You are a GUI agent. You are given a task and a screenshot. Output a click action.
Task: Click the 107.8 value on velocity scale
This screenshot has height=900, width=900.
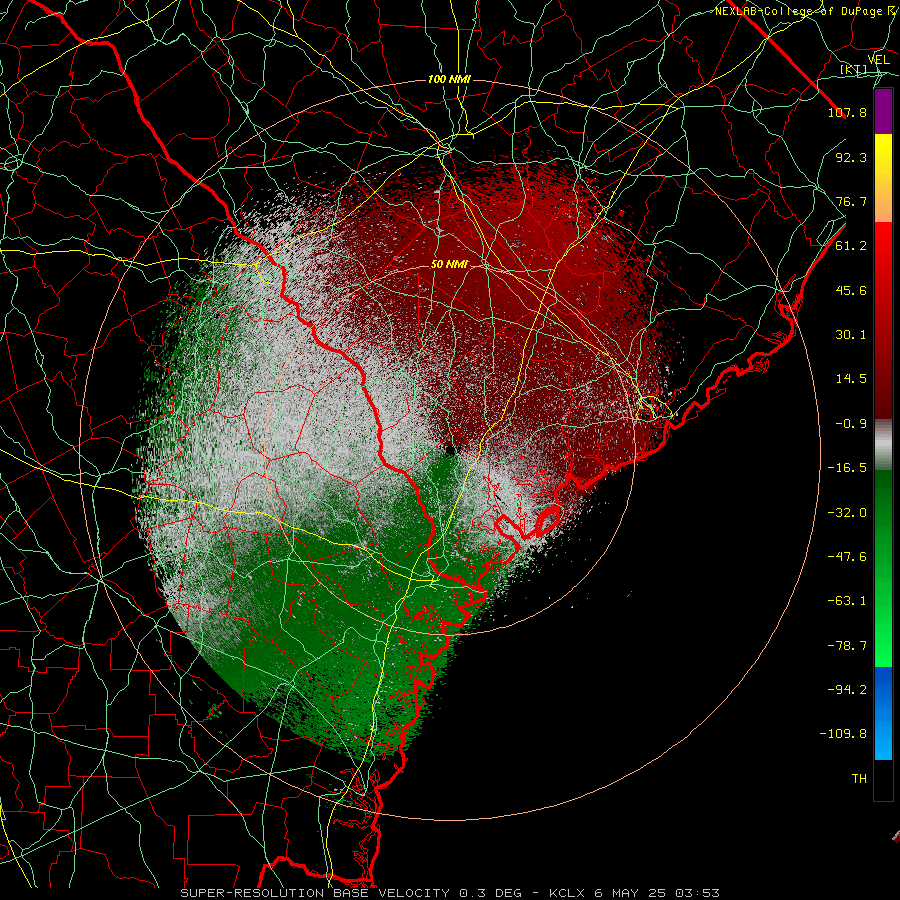click(847, 112)
